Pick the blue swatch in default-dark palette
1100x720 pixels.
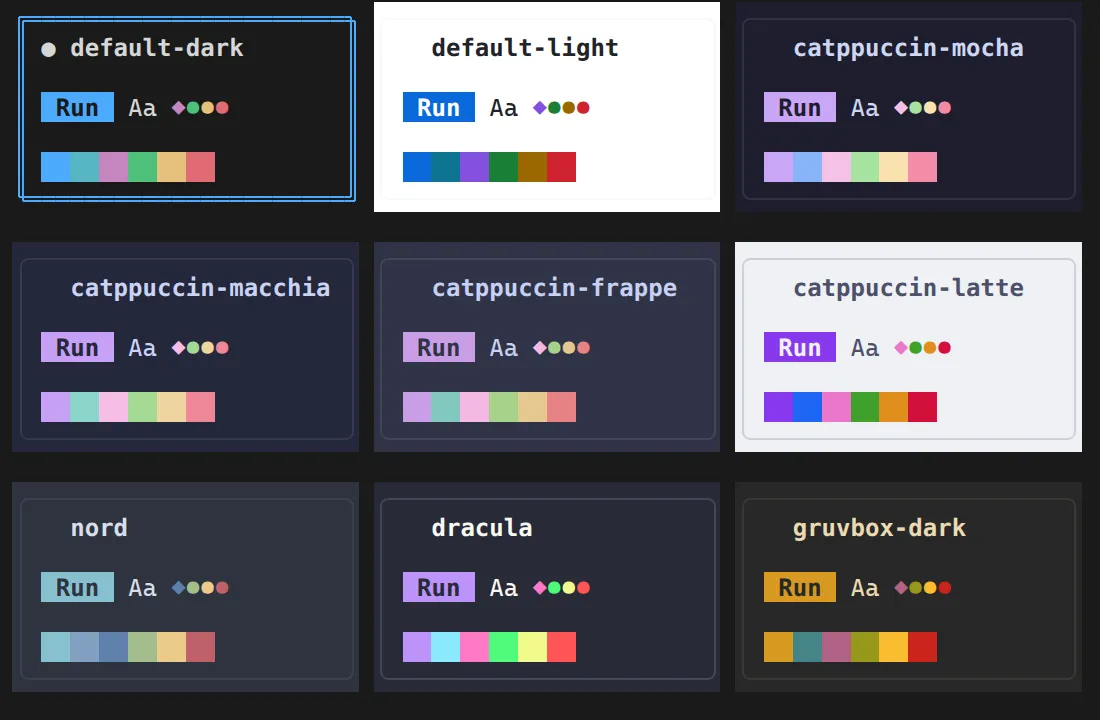click(x=55, y=167)
